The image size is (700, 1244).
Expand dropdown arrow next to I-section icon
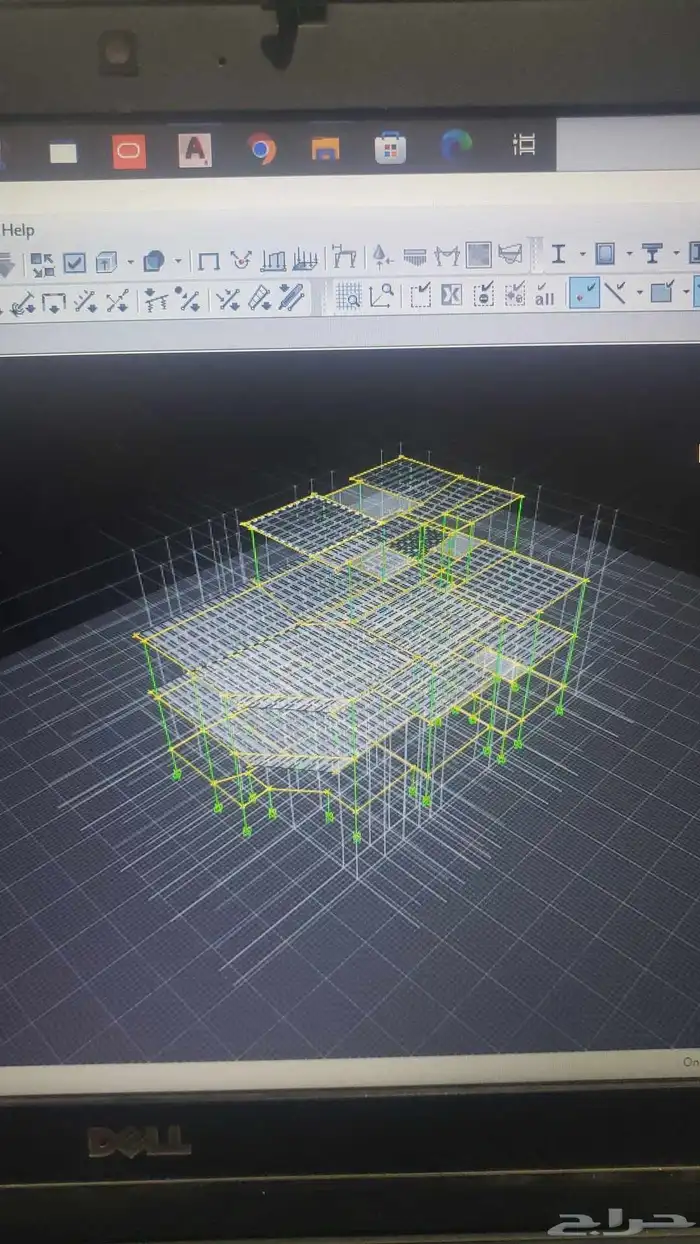pos(579,254)
